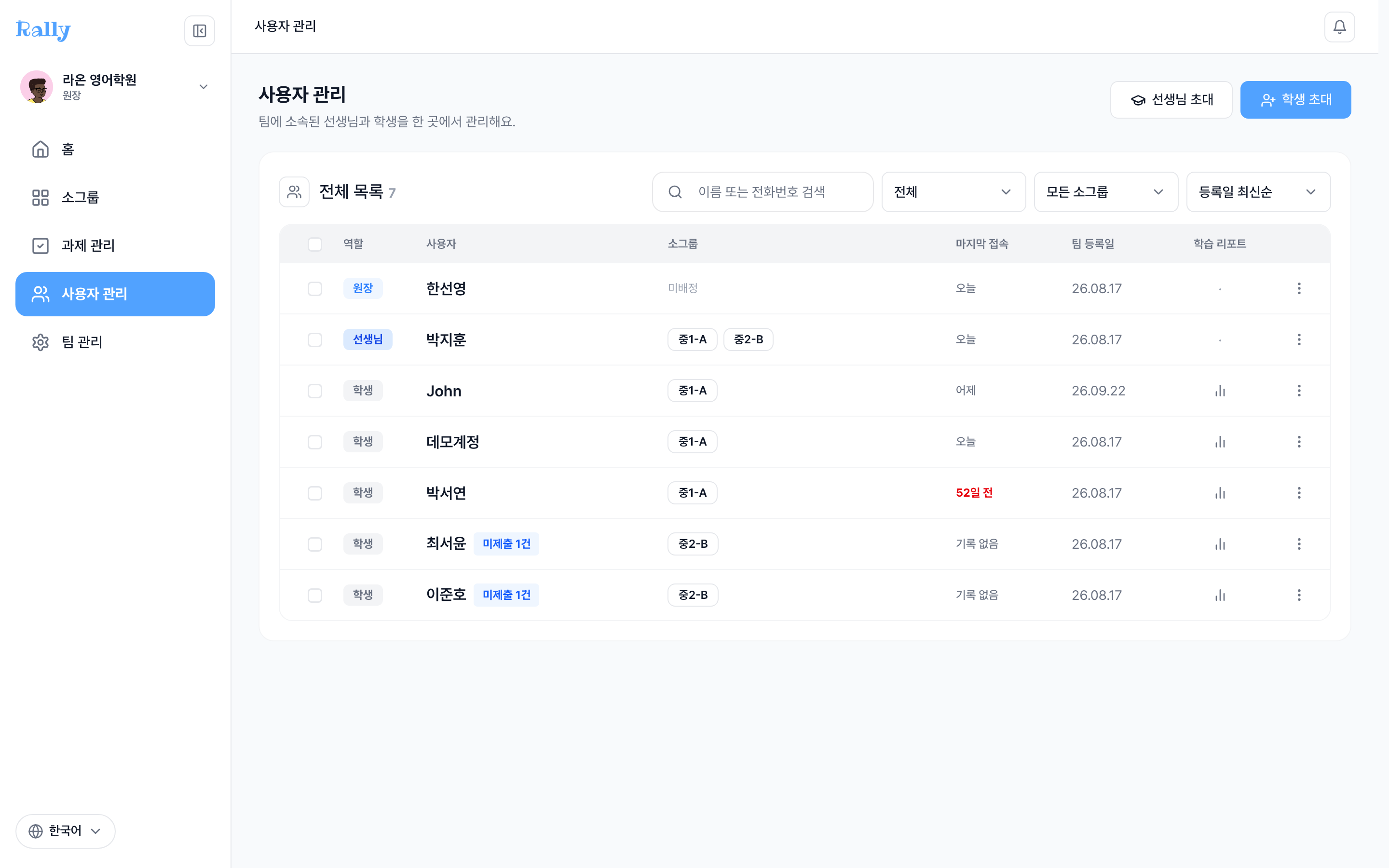Check the box for 한선영
The height and width of the screenshot is (868, 1389).
pyautogui.click(x=314, y=289)
